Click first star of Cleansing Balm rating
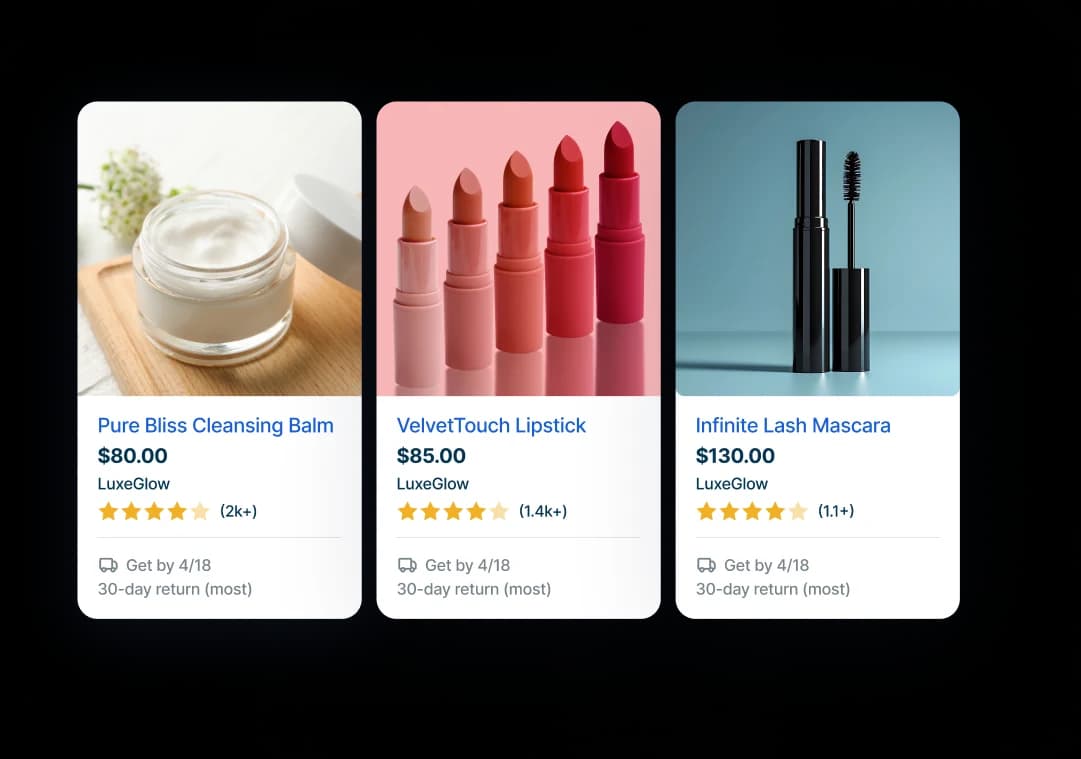Viewport: 1081px width, 759px height. (x=108, y=511)
